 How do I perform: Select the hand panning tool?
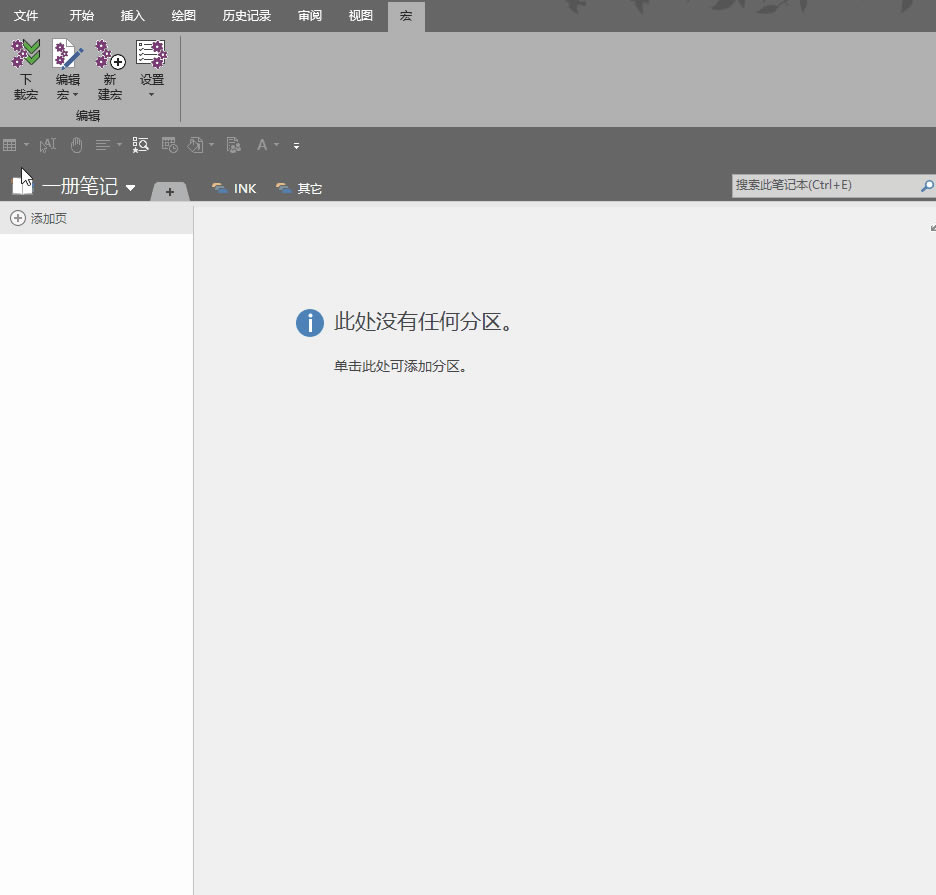[x=76, y=145]
